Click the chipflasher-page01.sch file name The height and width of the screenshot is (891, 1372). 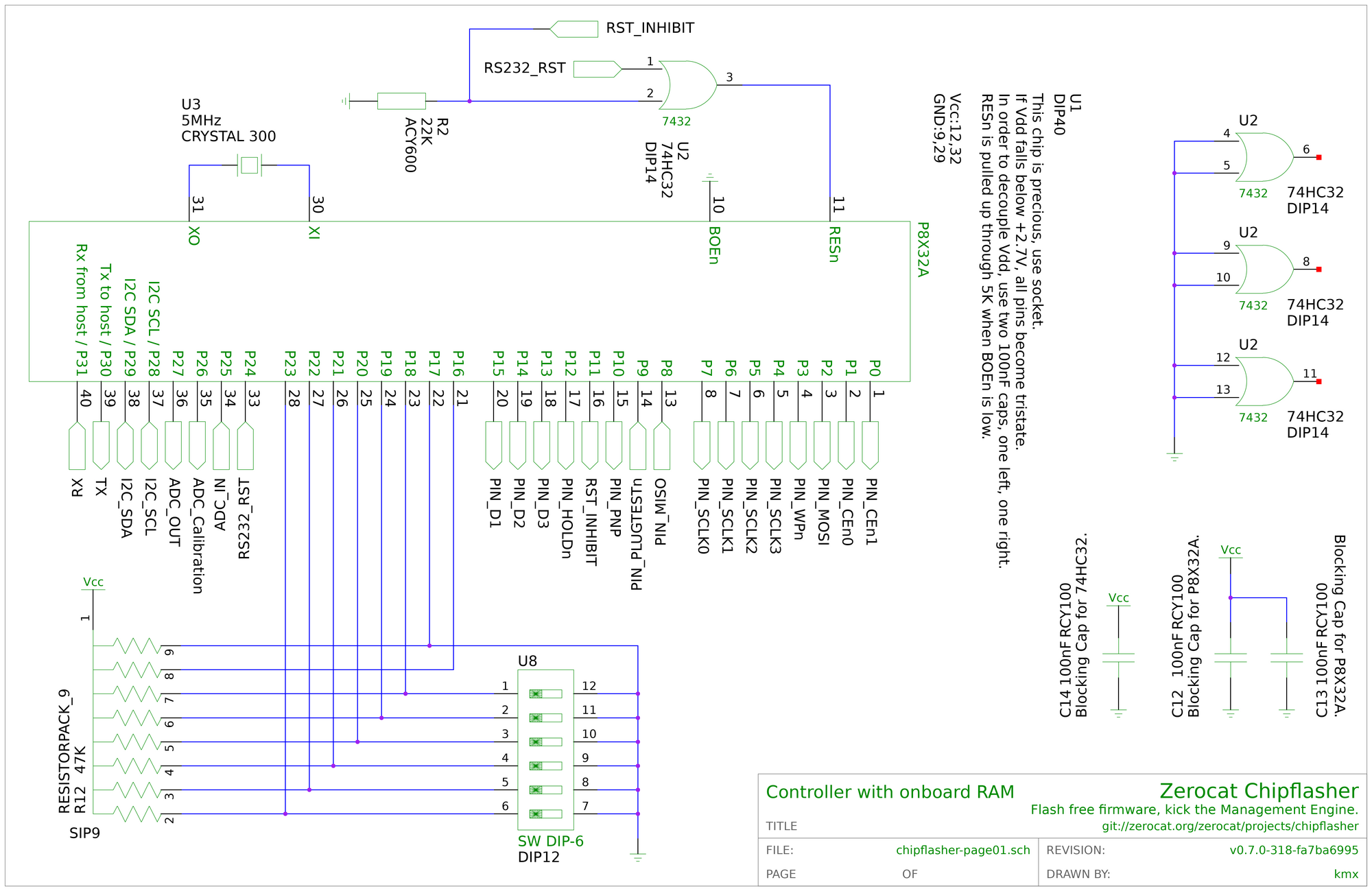963,850
